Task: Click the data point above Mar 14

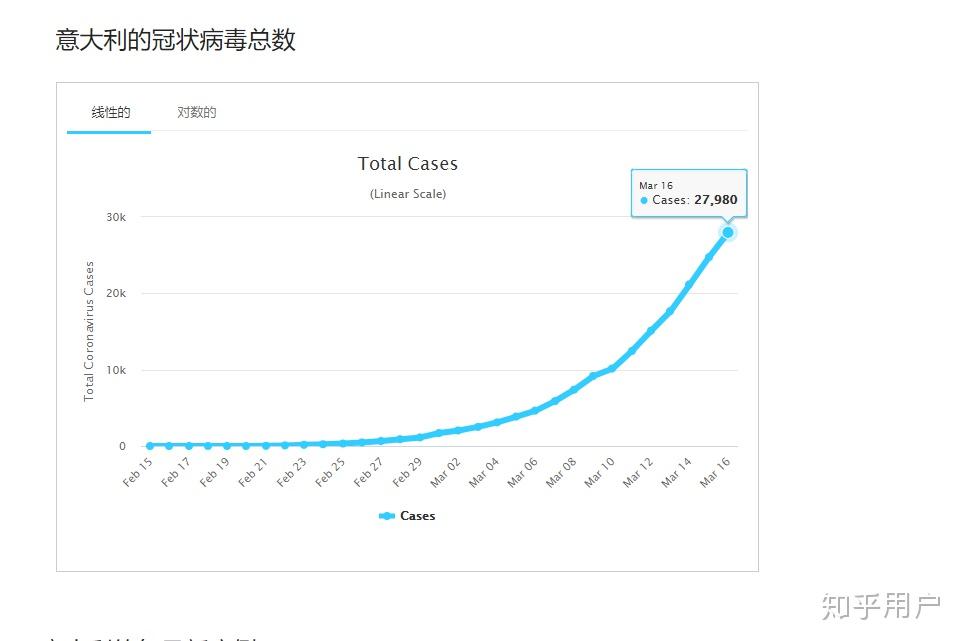Action: click(689, 285)
